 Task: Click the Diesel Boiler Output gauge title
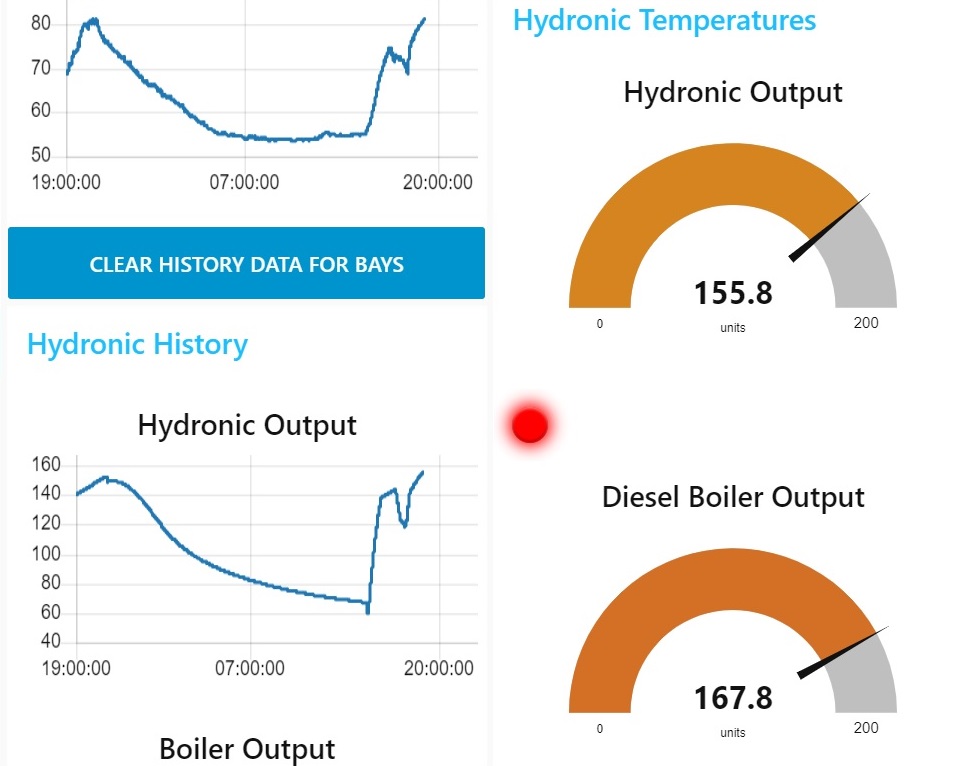(x=733, y=497)
